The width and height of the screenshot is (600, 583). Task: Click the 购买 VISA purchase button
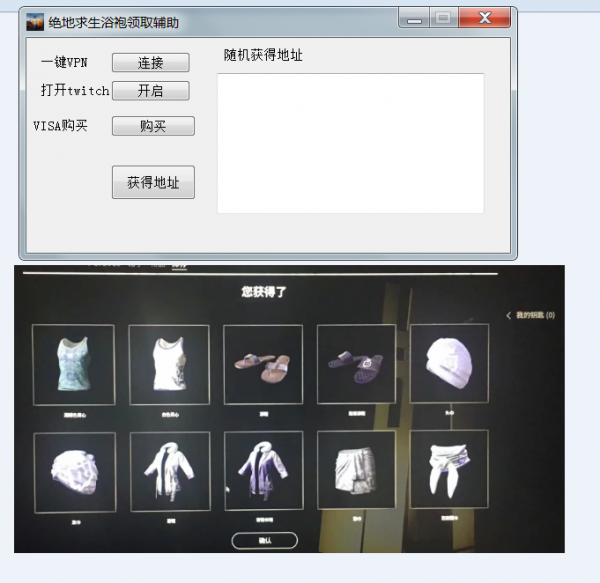click(153, 126)
